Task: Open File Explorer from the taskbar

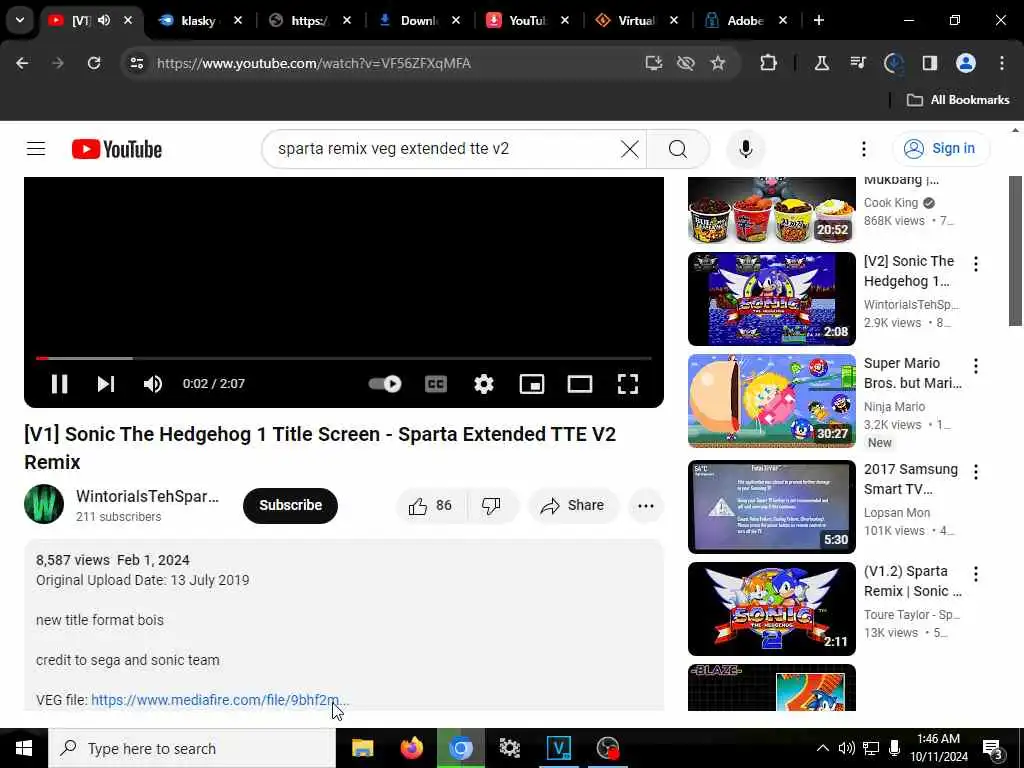Action: pyautogui.click(x=362, y=748)
